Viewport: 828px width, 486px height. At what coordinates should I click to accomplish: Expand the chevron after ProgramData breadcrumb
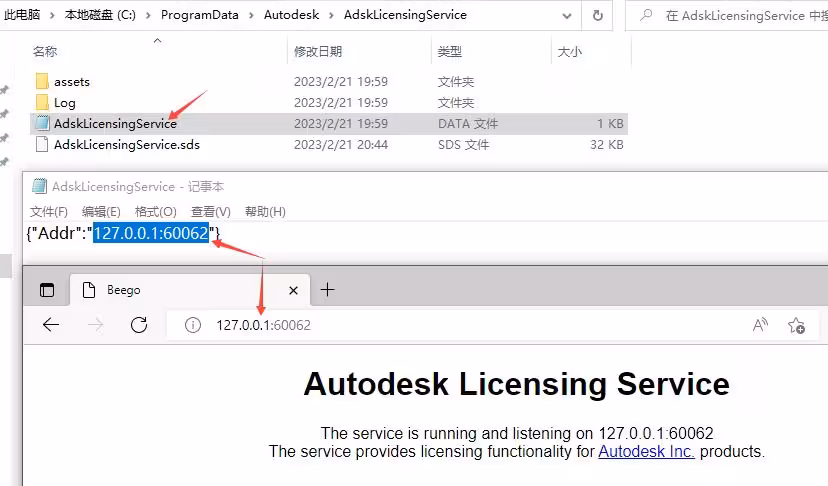[251, 15]
